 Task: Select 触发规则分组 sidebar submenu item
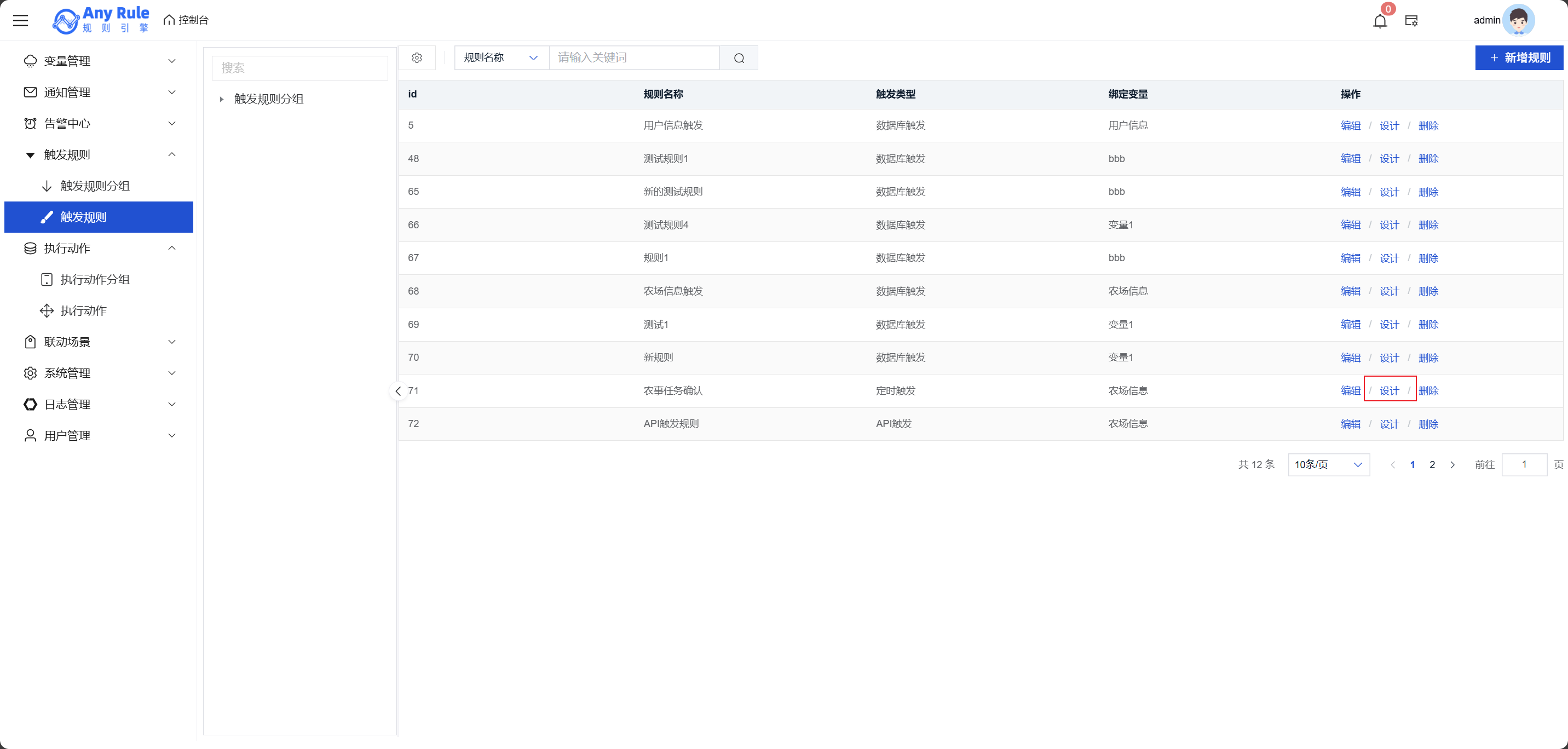coord(95,186)
